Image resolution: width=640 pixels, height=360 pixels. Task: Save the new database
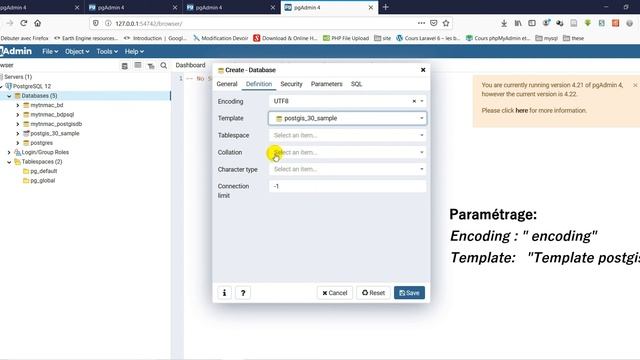tap(409, 293)
